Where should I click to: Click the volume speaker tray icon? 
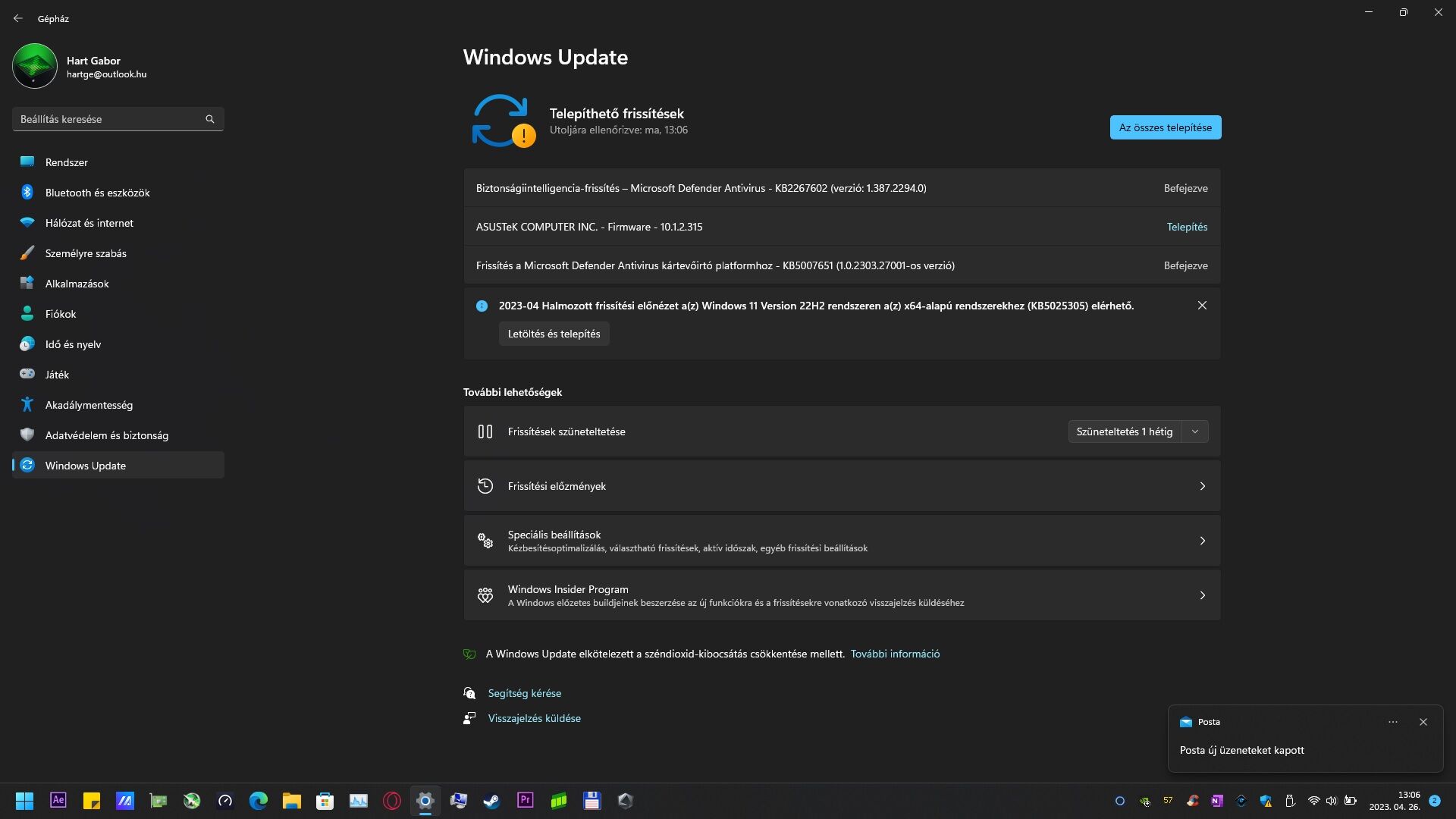point(1332,801)
